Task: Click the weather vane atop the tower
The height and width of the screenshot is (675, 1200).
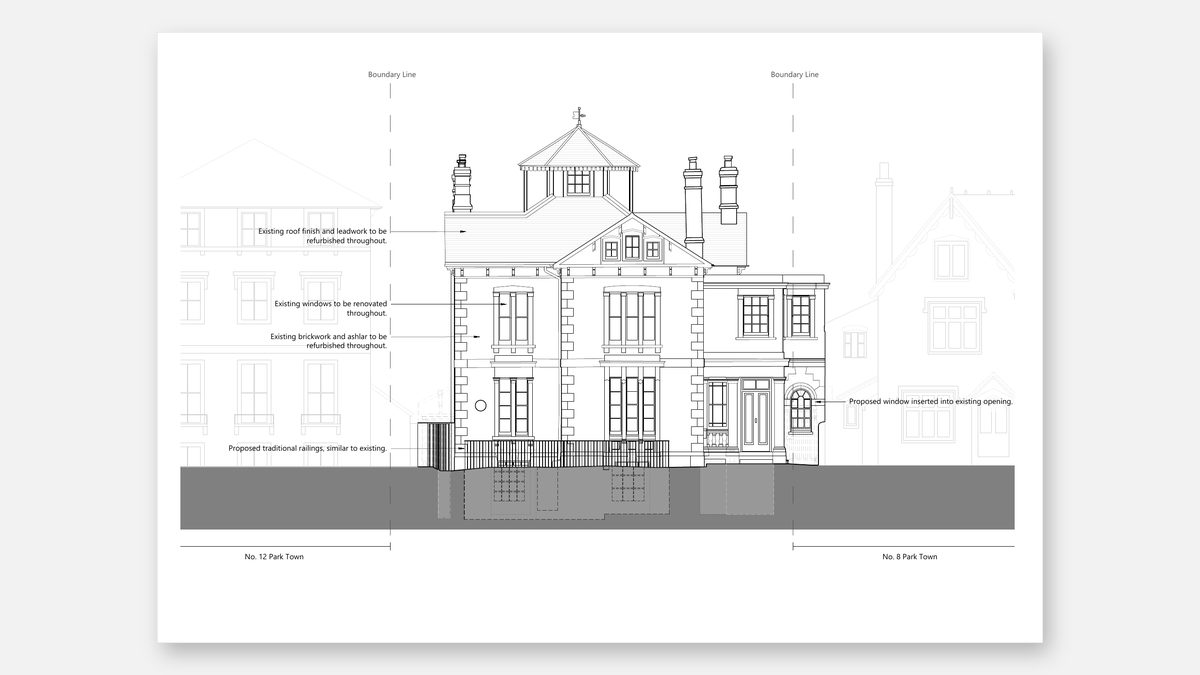Action: tap(577, 116)
